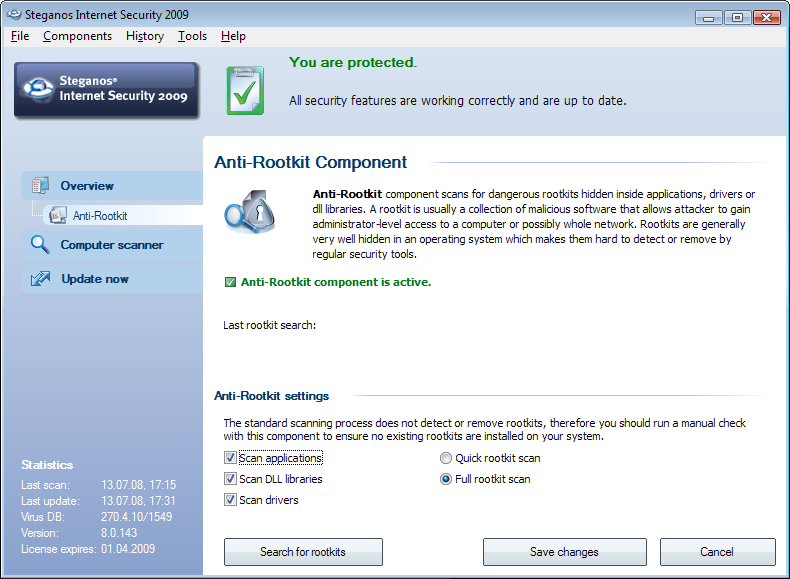Click the Update now arrow icon
Viewport: 790px width, 579px height.
tap(40, 278)
